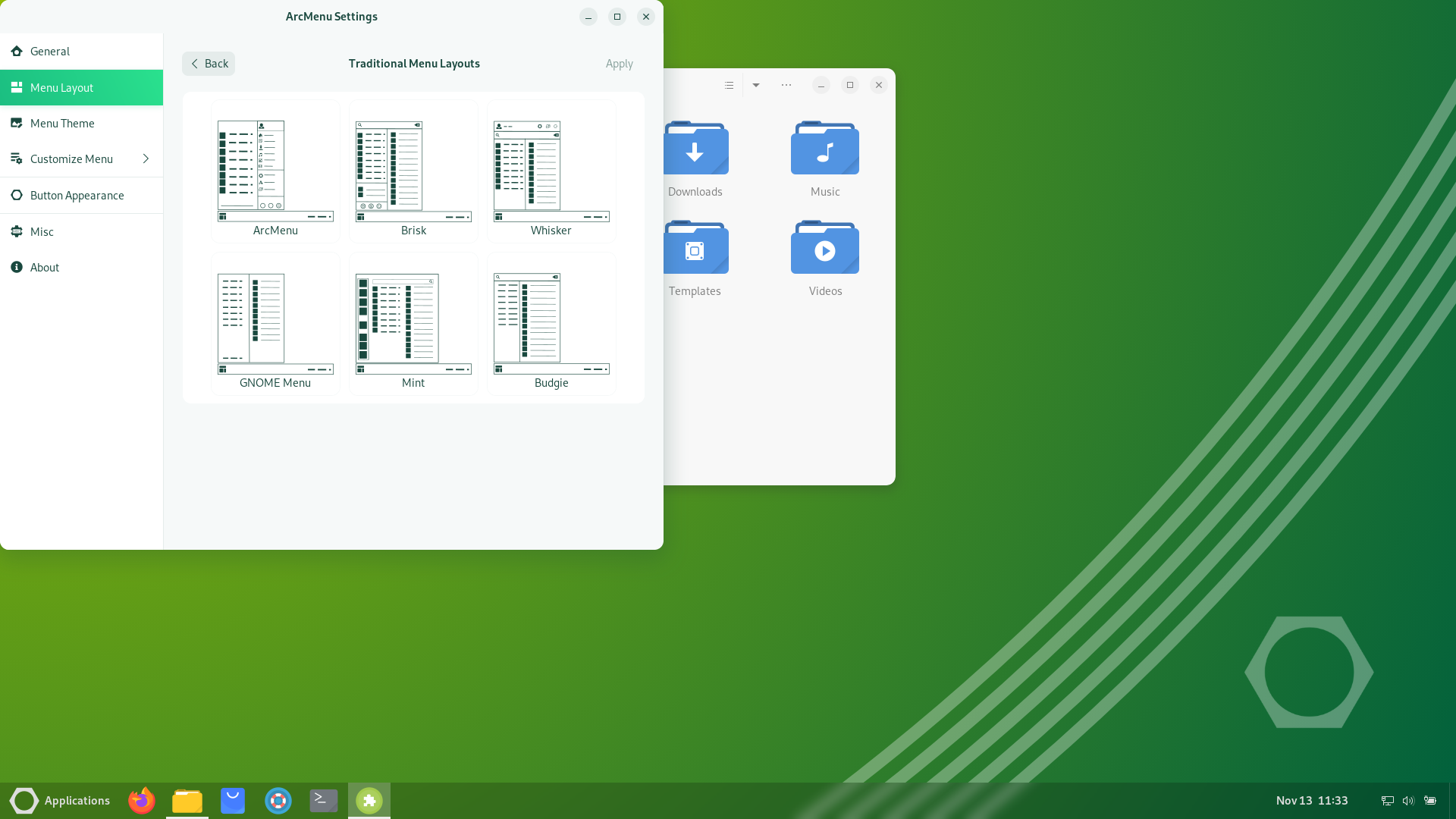Viewport: 1456px width, 819px height.
Task: Open the General settings page
Action: [81, 52]
